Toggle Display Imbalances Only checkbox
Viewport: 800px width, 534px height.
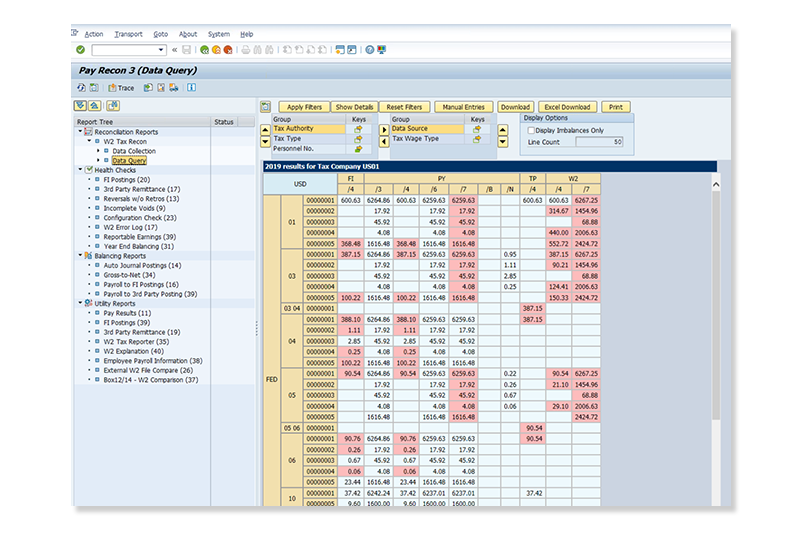(x=531, y=131)
